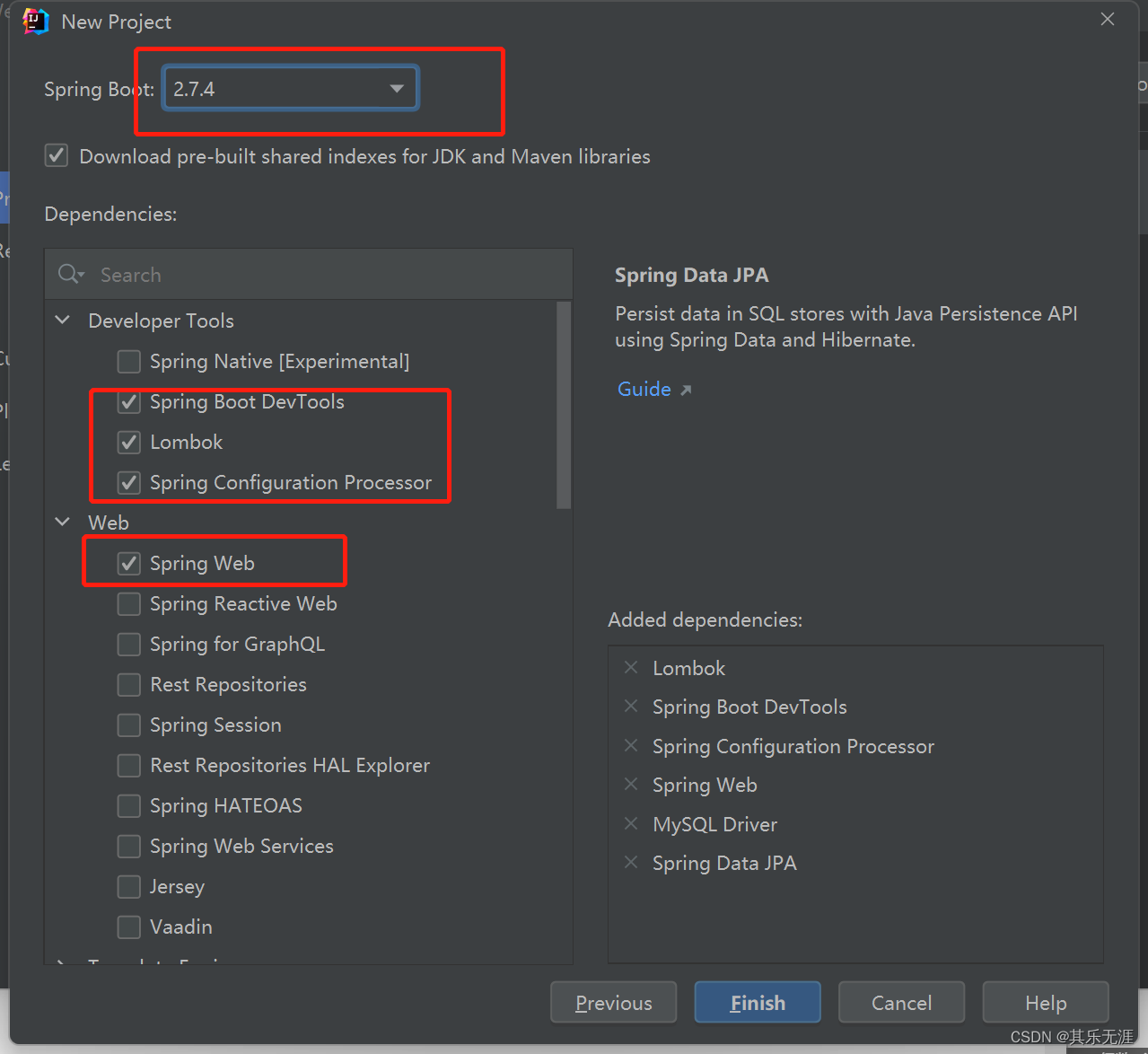Remove Lombok from added dependencies

coord(631,667)
